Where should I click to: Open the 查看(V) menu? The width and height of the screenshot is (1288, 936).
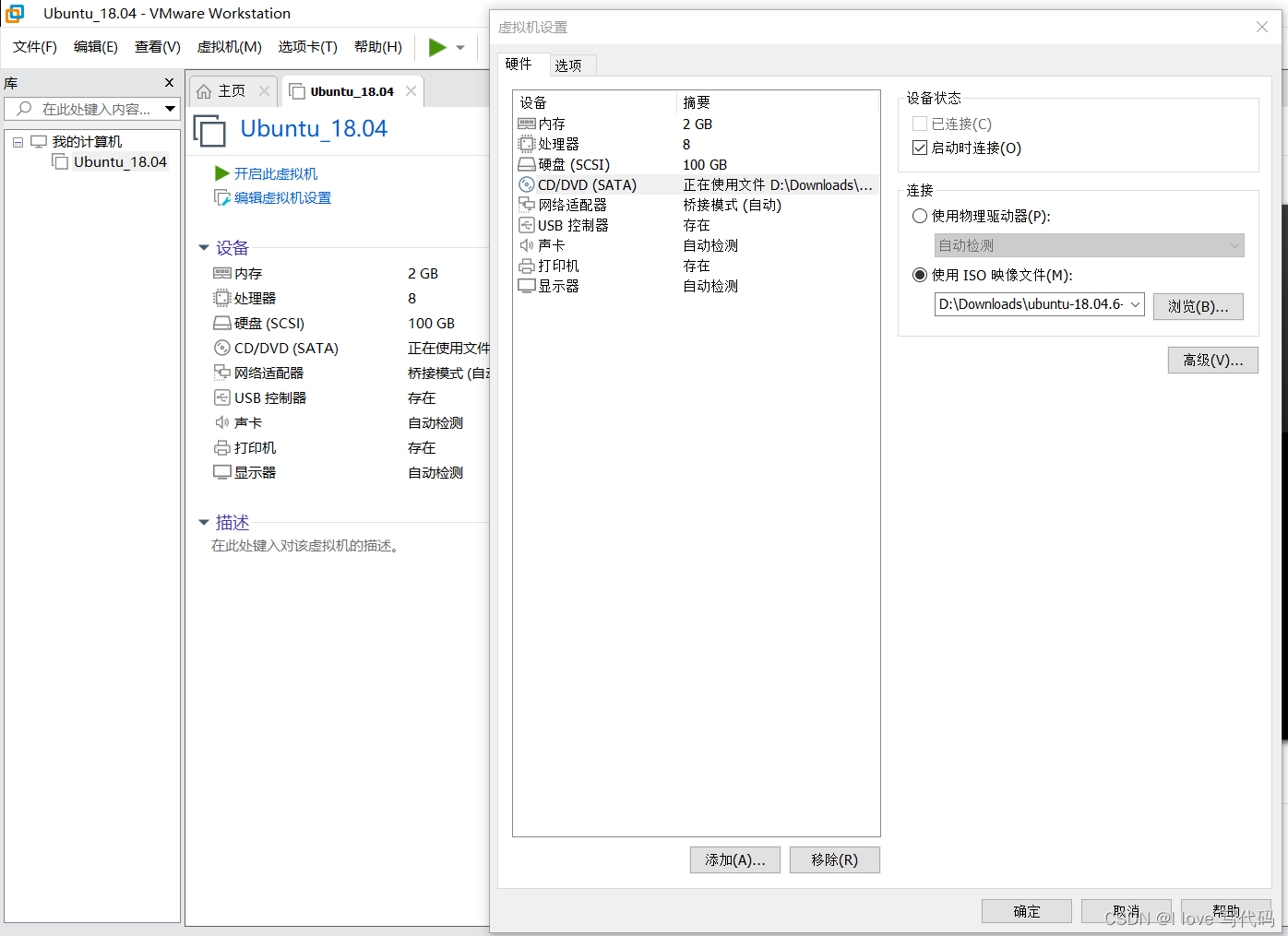pyautogui.click(x=158, y=47)
